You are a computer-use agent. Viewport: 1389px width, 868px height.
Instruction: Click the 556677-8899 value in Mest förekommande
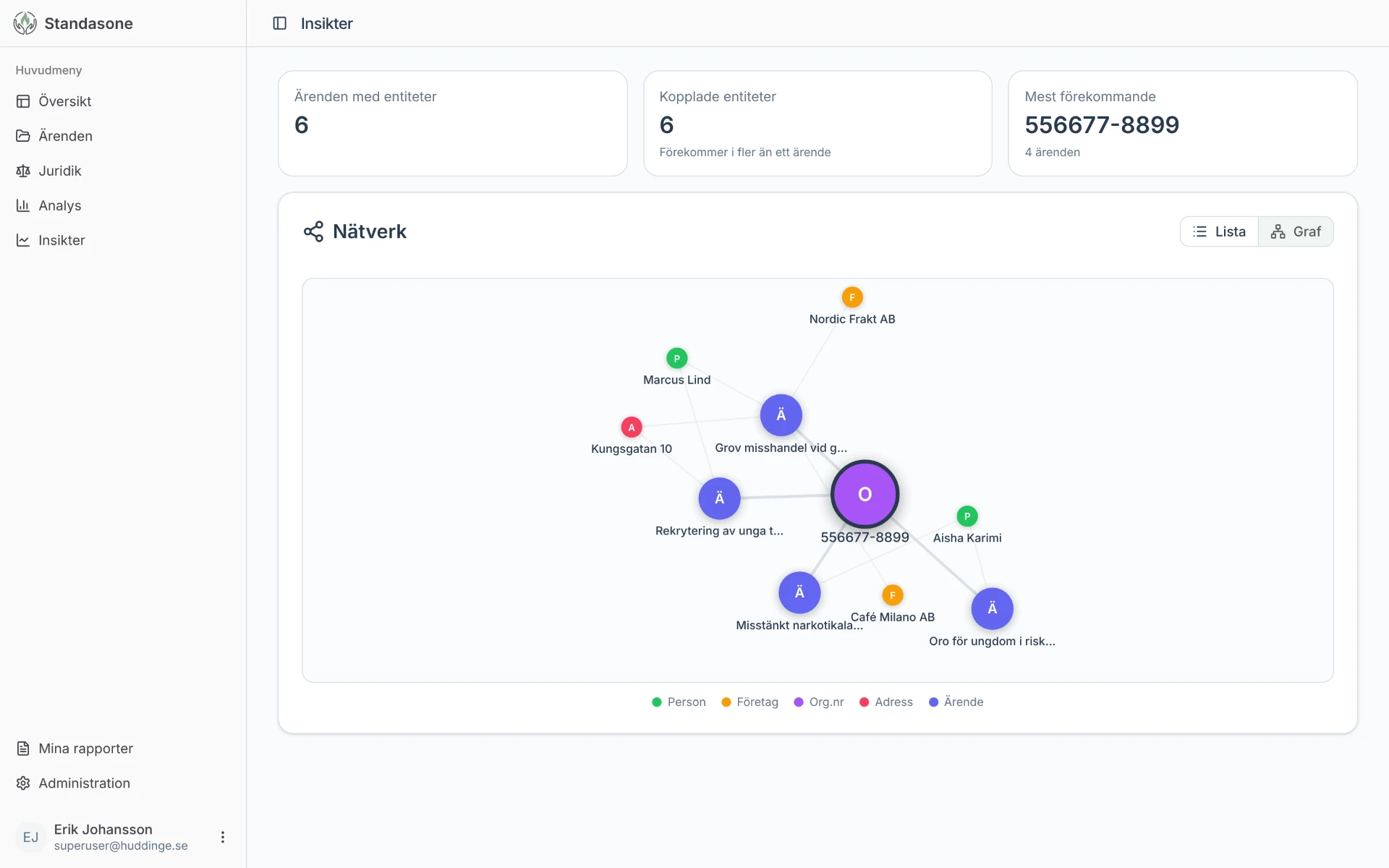click(1102, 125)
